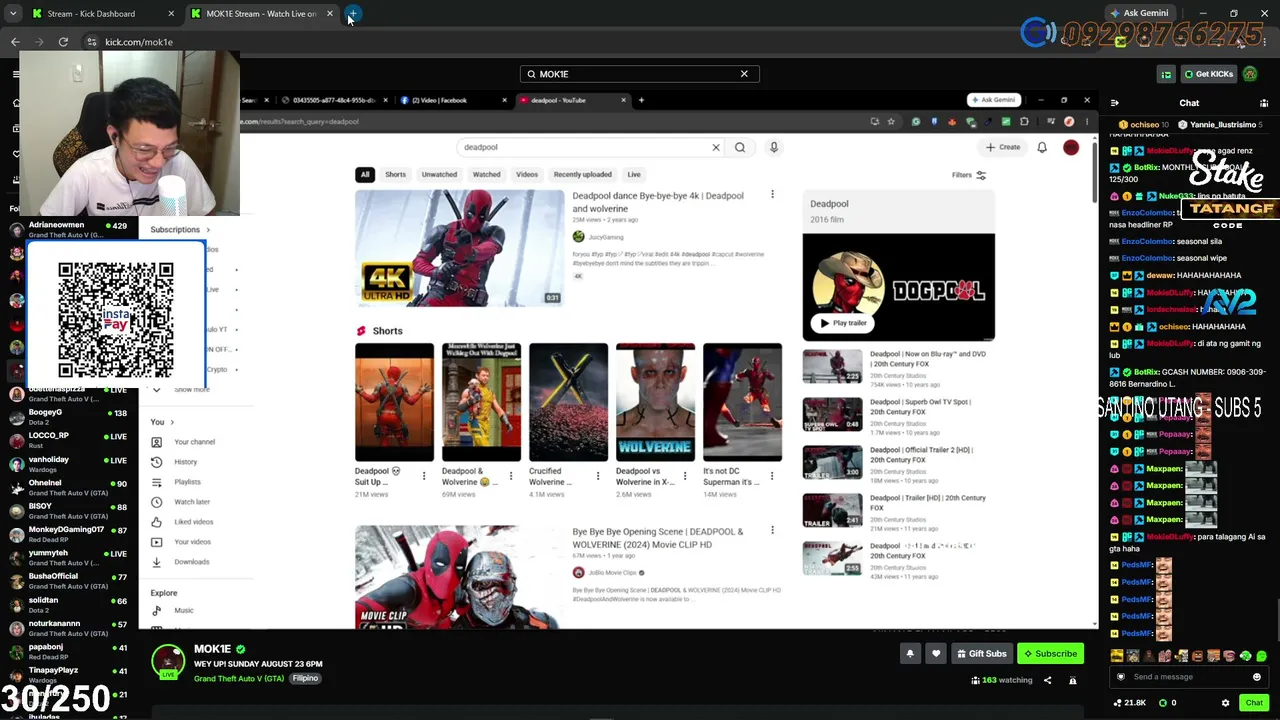Open the chat viewers list icon
The image size is (1280, 720).
pyautogui.click(x=1264, y=103)
